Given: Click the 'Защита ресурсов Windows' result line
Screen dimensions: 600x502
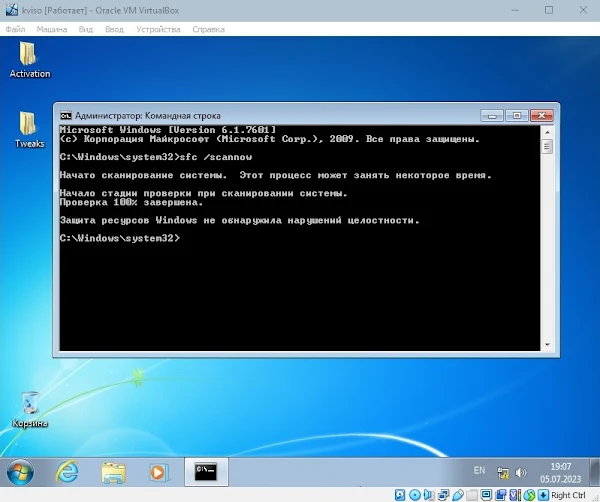Looking at the screenshot, I should click(x=240, y=220).
